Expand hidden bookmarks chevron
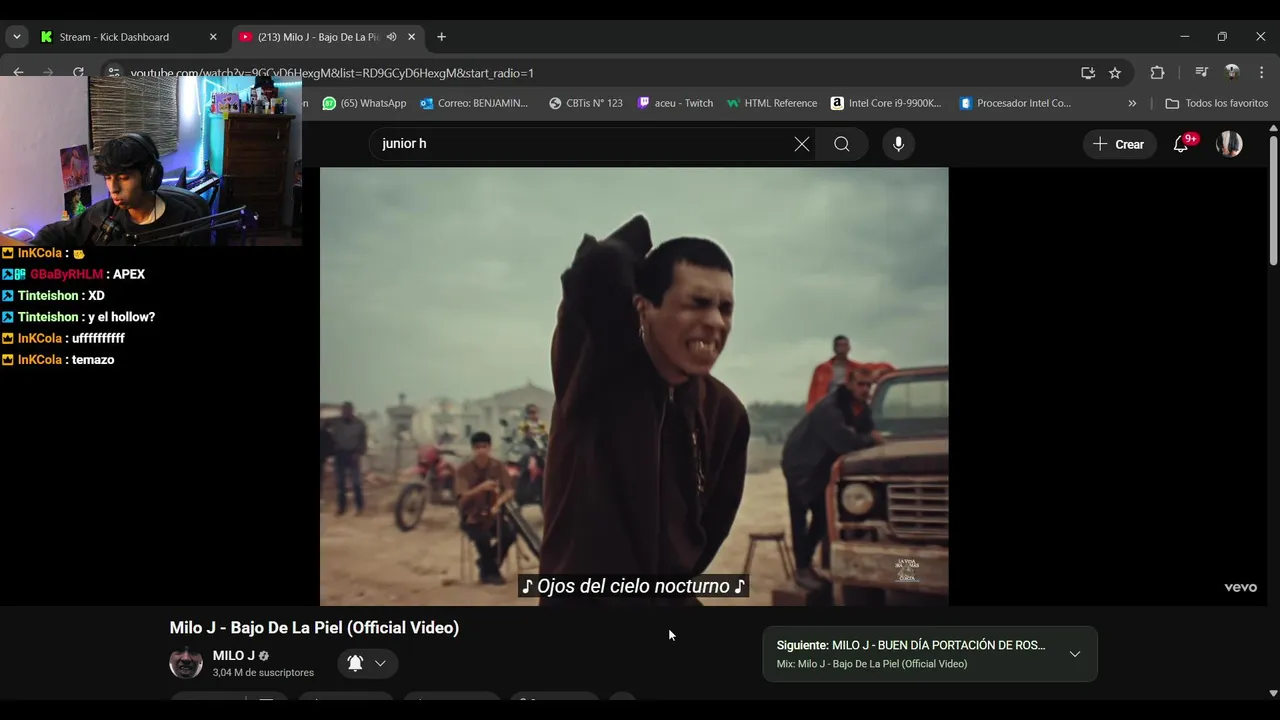 pos(1132,103)
